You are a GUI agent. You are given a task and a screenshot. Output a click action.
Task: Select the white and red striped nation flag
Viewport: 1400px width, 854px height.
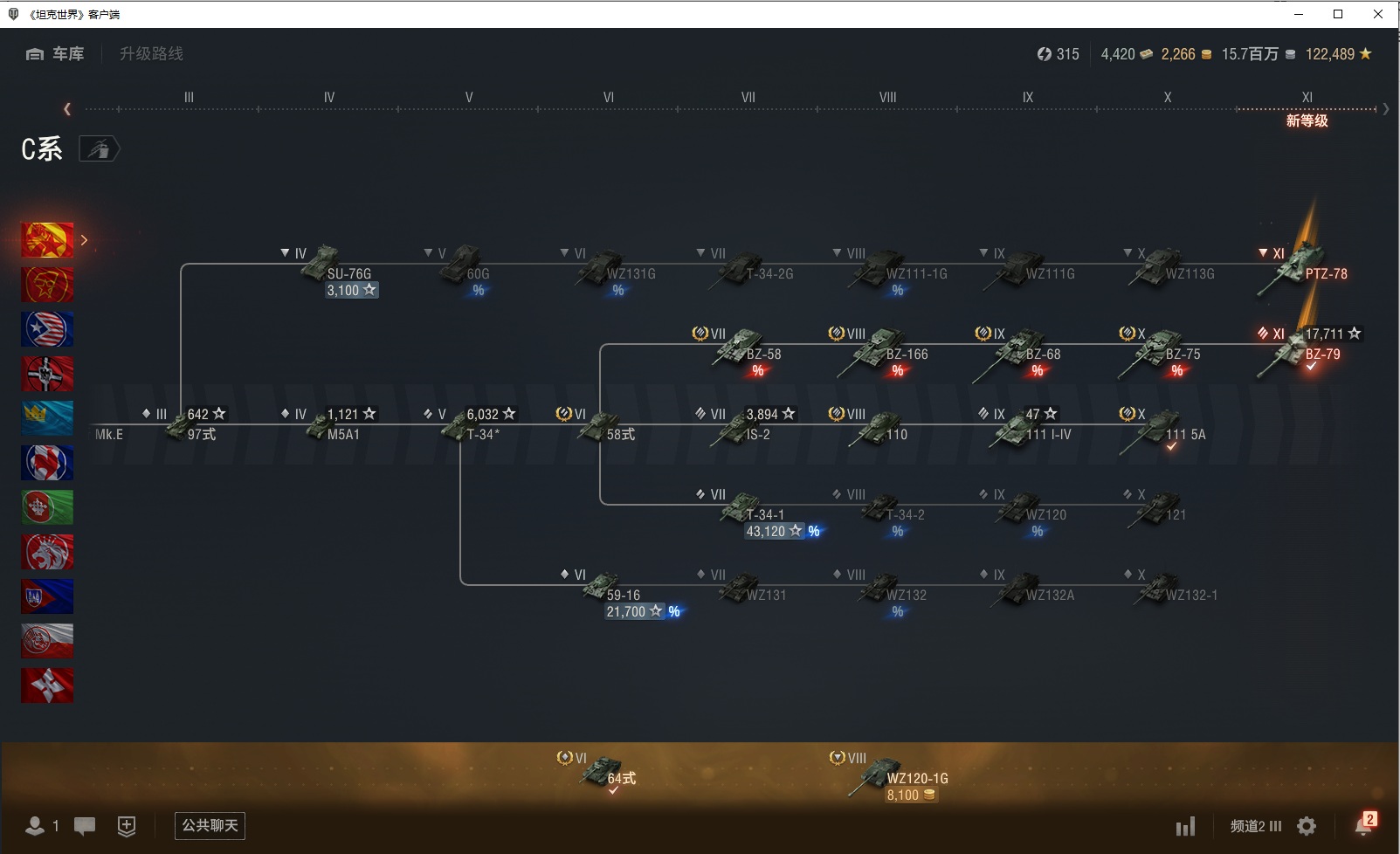click(47, 641)
